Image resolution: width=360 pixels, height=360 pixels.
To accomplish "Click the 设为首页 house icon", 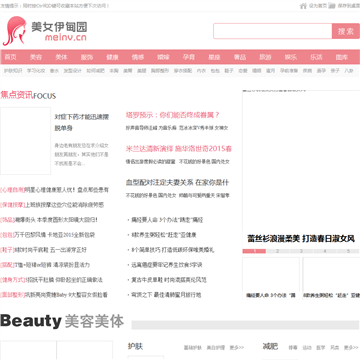I will [303, 6].
